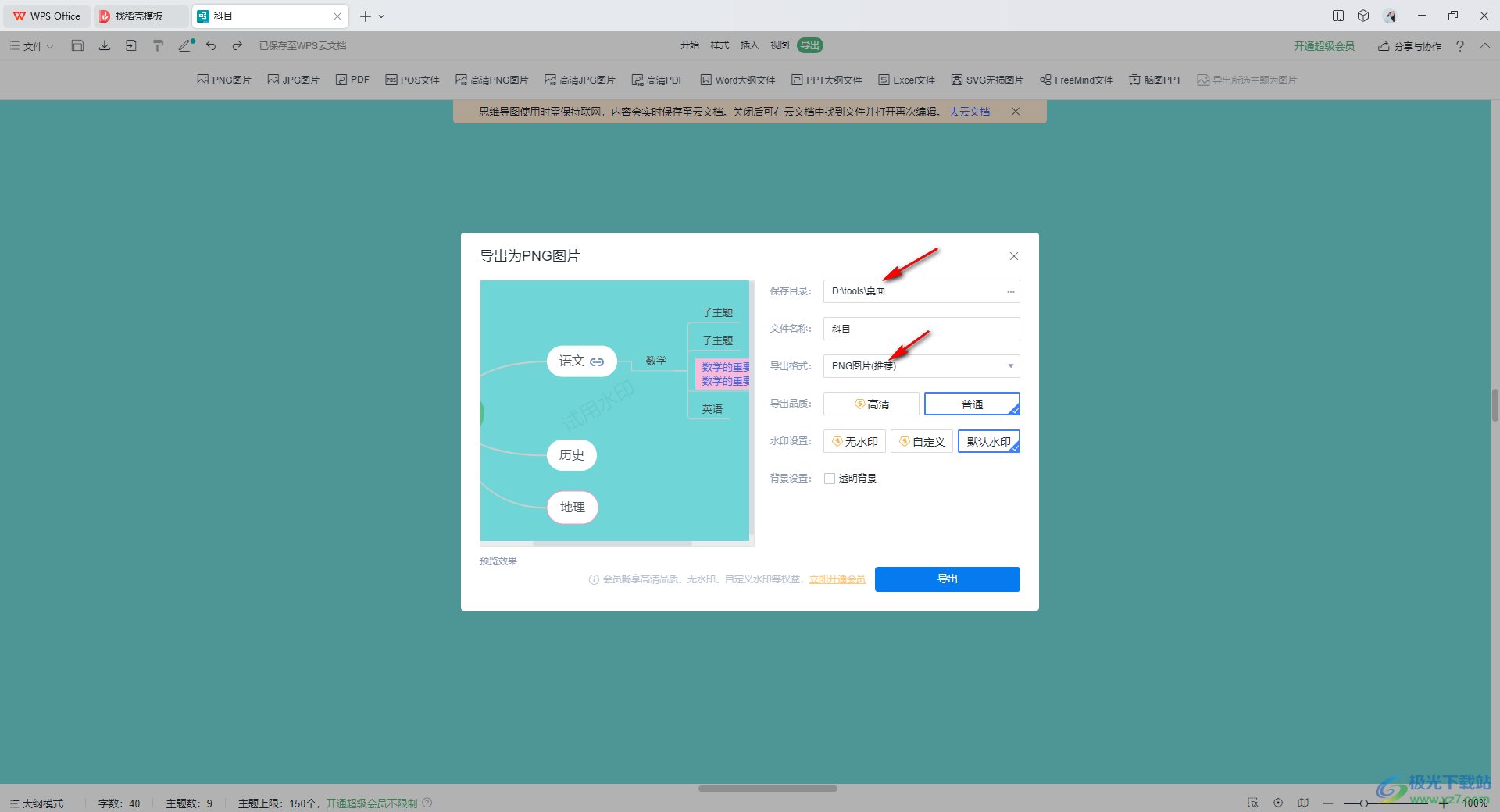
Task: Select 普通 export quality
Action: (972, 404)
